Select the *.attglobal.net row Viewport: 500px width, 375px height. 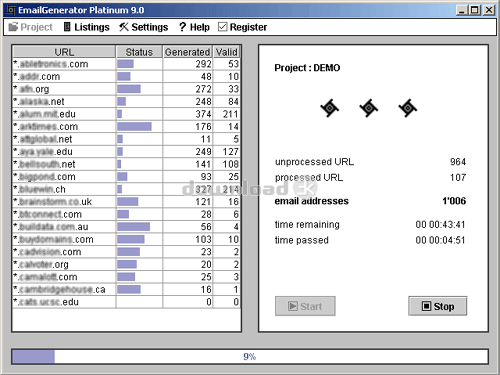coord(126,139)
